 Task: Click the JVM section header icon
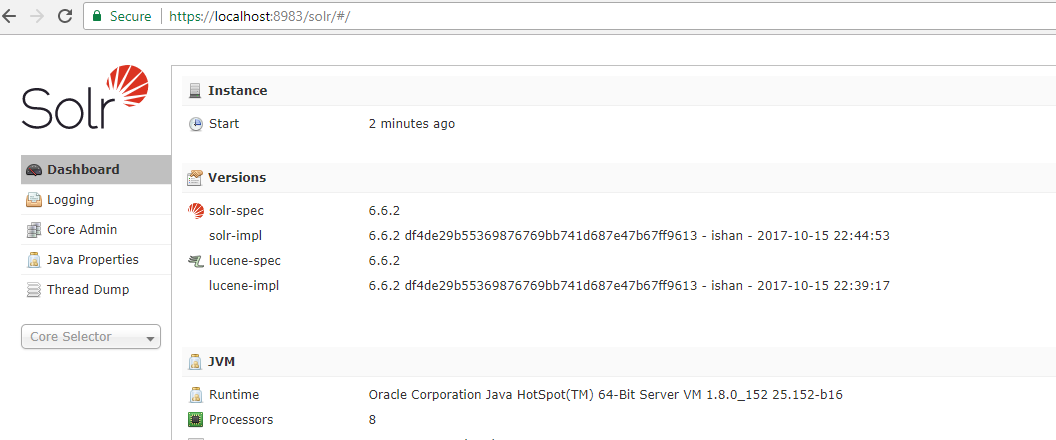[195, 362]
